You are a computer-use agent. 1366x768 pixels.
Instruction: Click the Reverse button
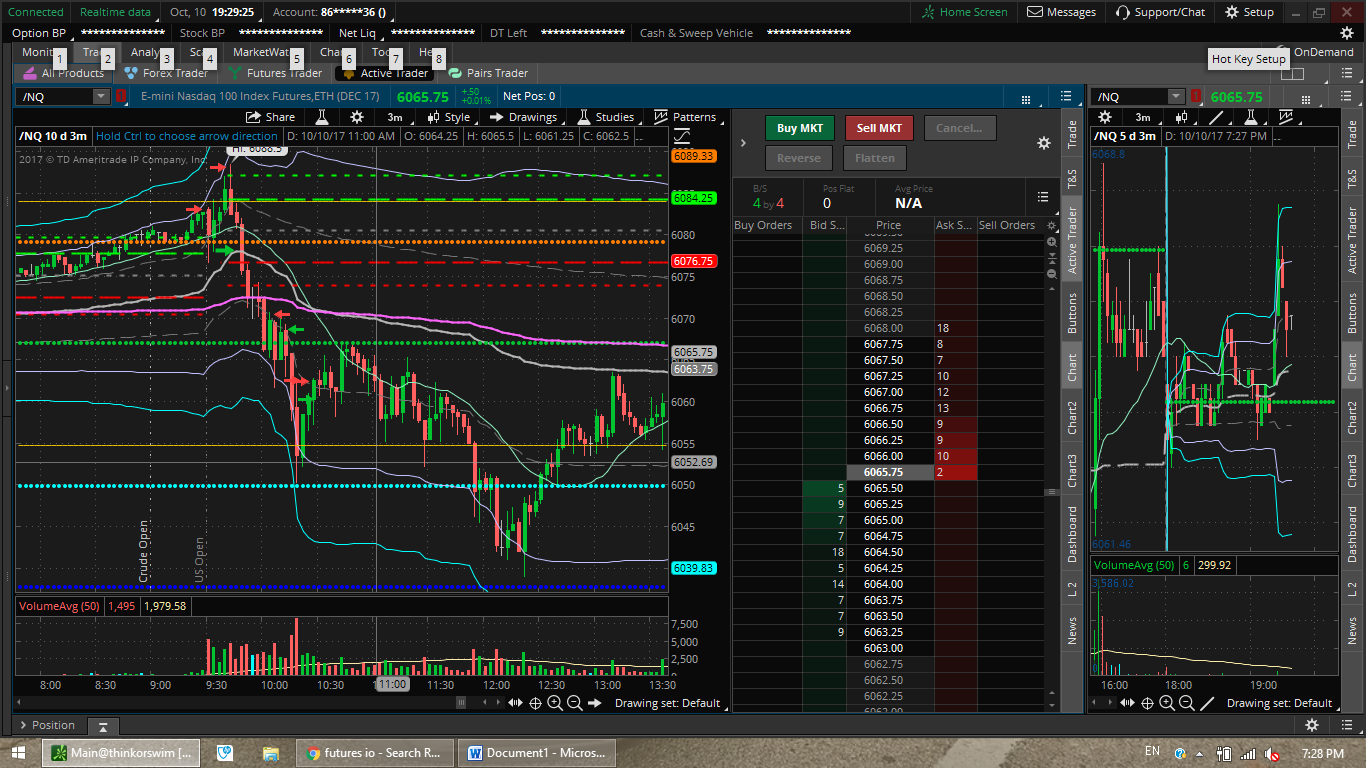click(x=798, y=158)
